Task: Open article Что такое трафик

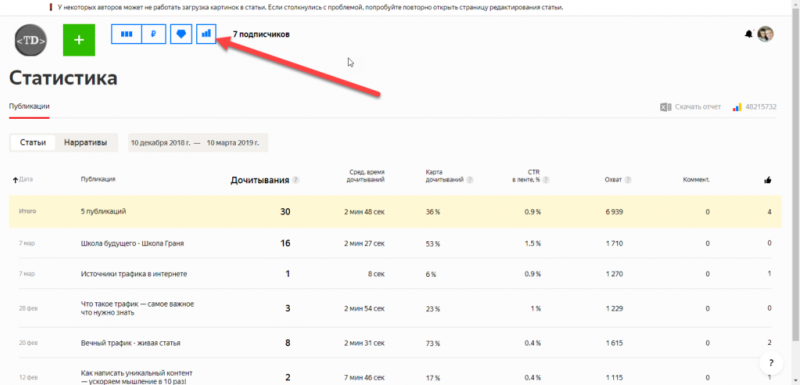Action: [x=138, y=308]
